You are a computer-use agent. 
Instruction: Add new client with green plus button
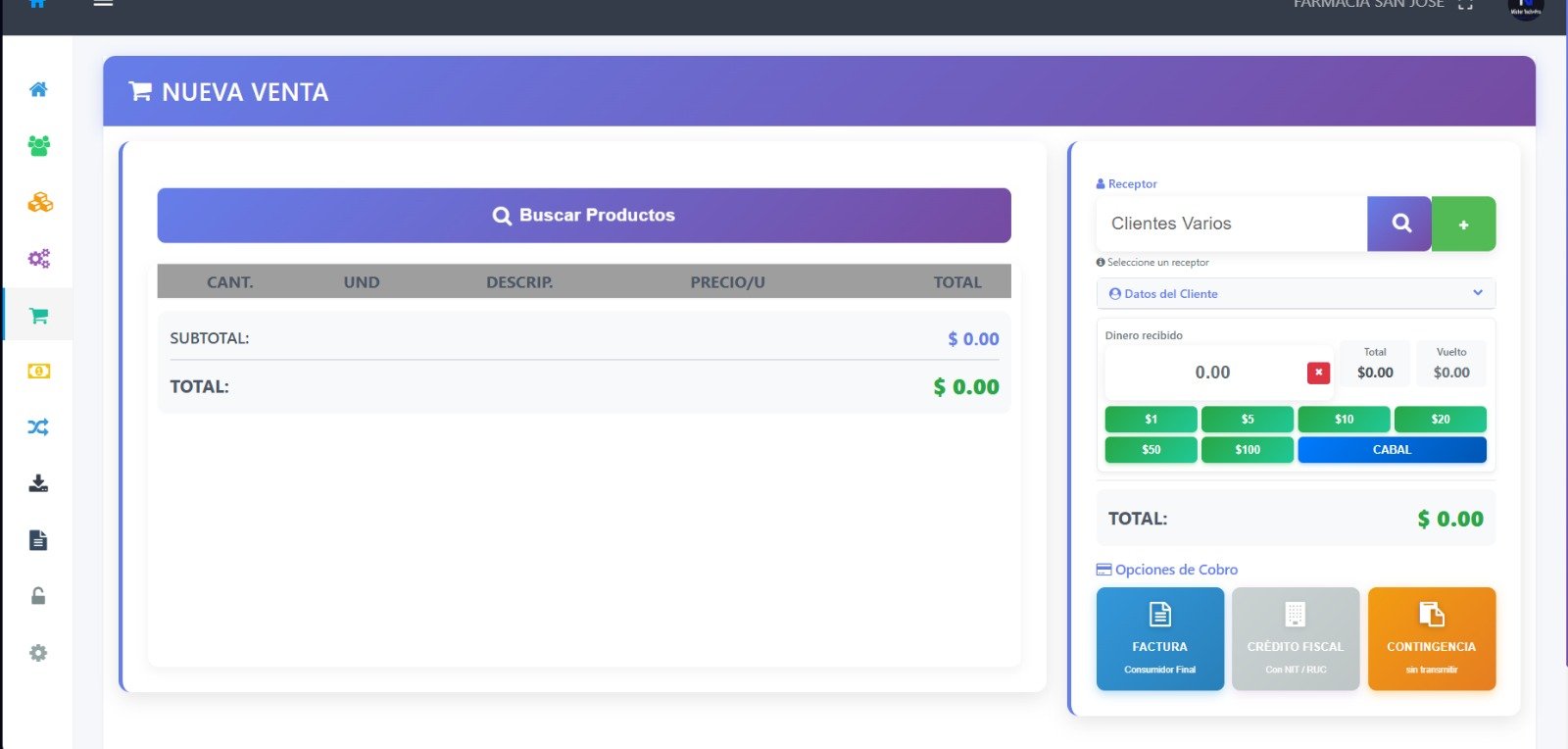coord(1463,224)
